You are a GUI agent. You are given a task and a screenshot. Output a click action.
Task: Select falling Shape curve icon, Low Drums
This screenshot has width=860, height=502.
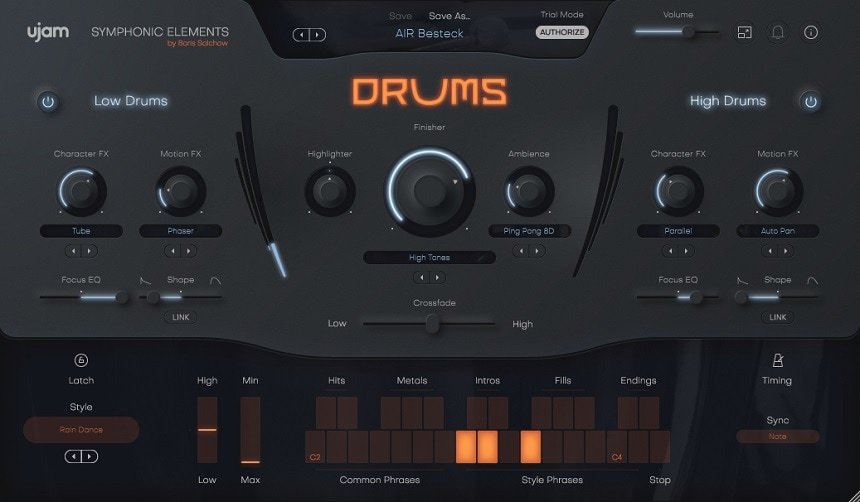[x=145, y=280]
